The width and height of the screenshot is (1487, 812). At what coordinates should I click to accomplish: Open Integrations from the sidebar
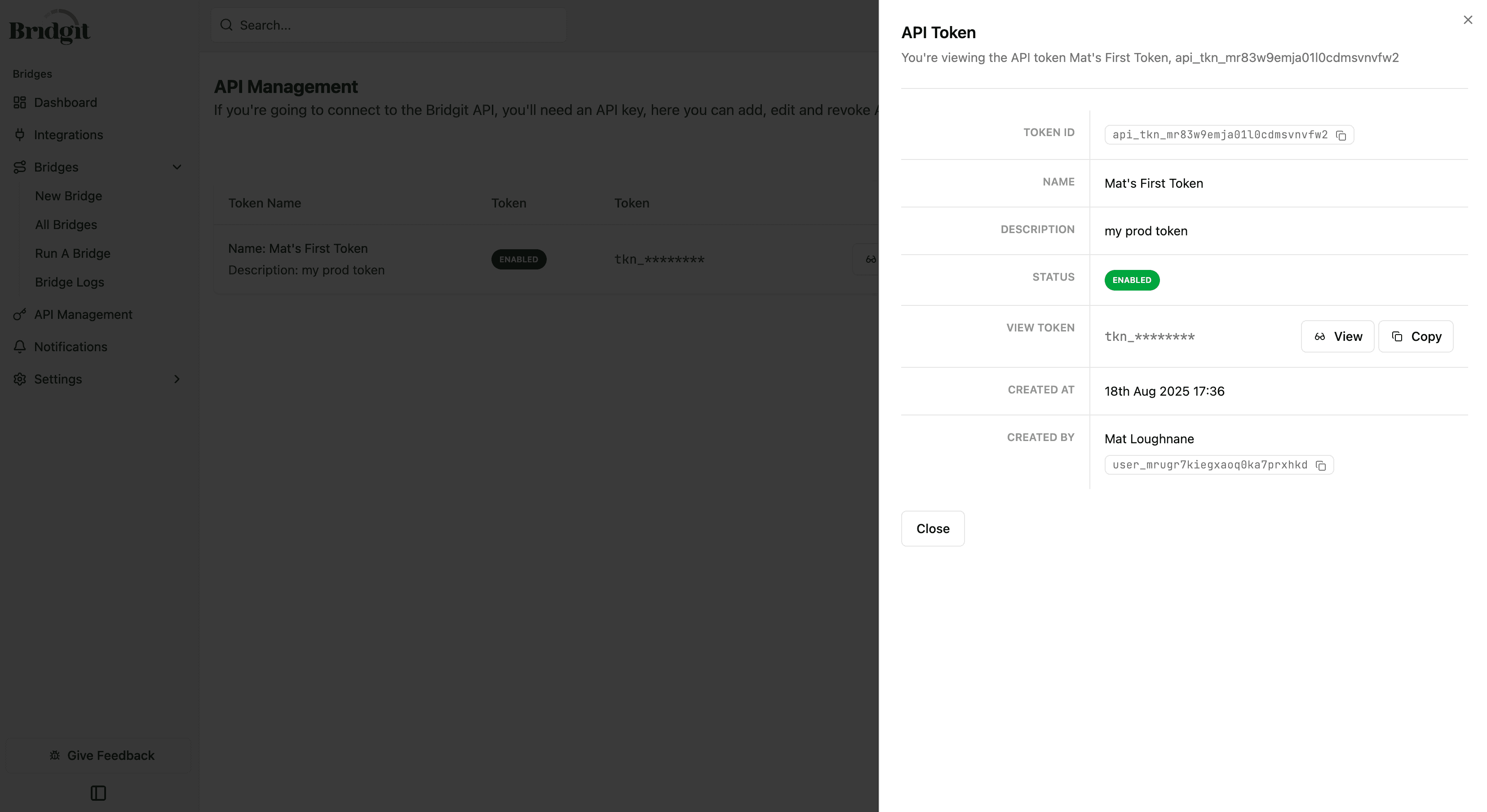(x=69, y=134)
